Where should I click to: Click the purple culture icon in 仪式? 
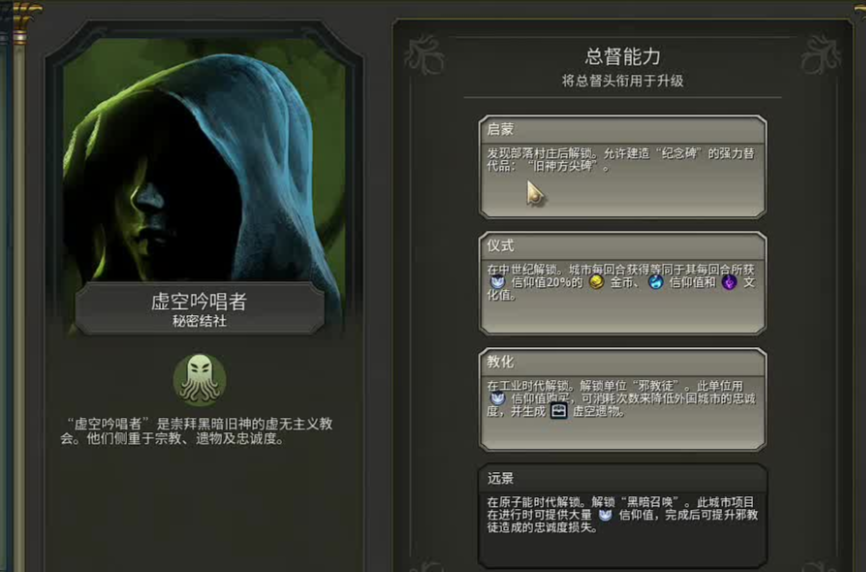(x=729, y=283)
